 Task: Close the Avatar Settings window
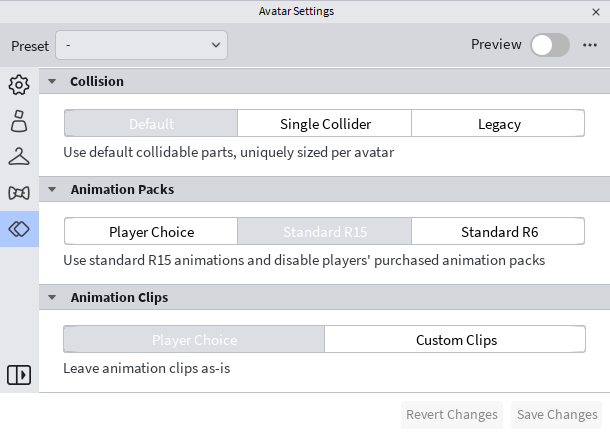[596, 12]
